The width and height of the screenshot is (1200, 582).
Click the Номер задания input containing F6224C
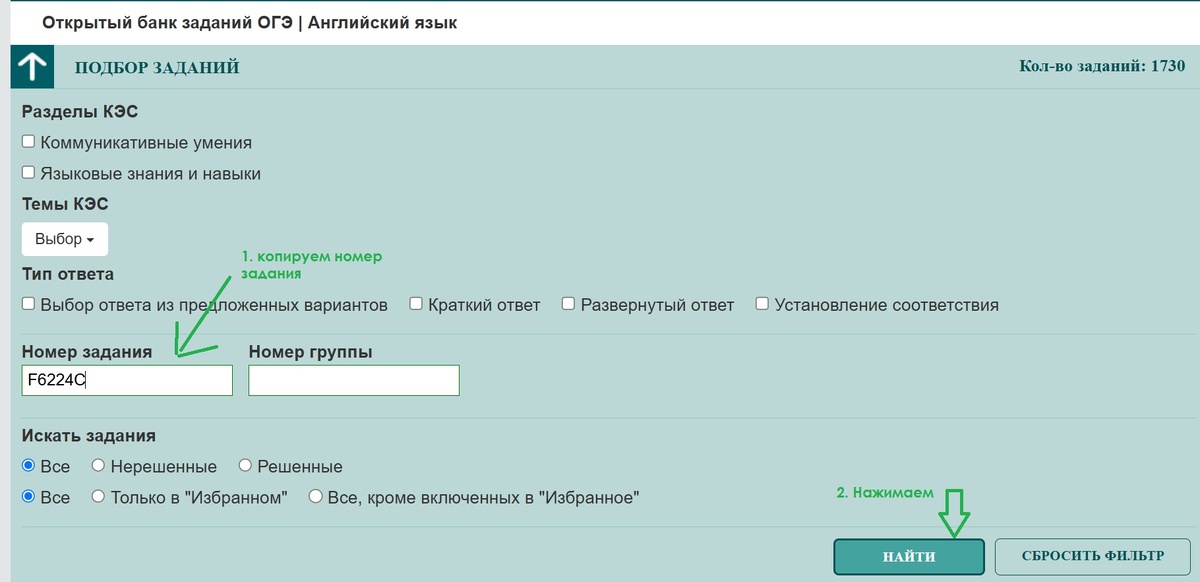(127, 380)
